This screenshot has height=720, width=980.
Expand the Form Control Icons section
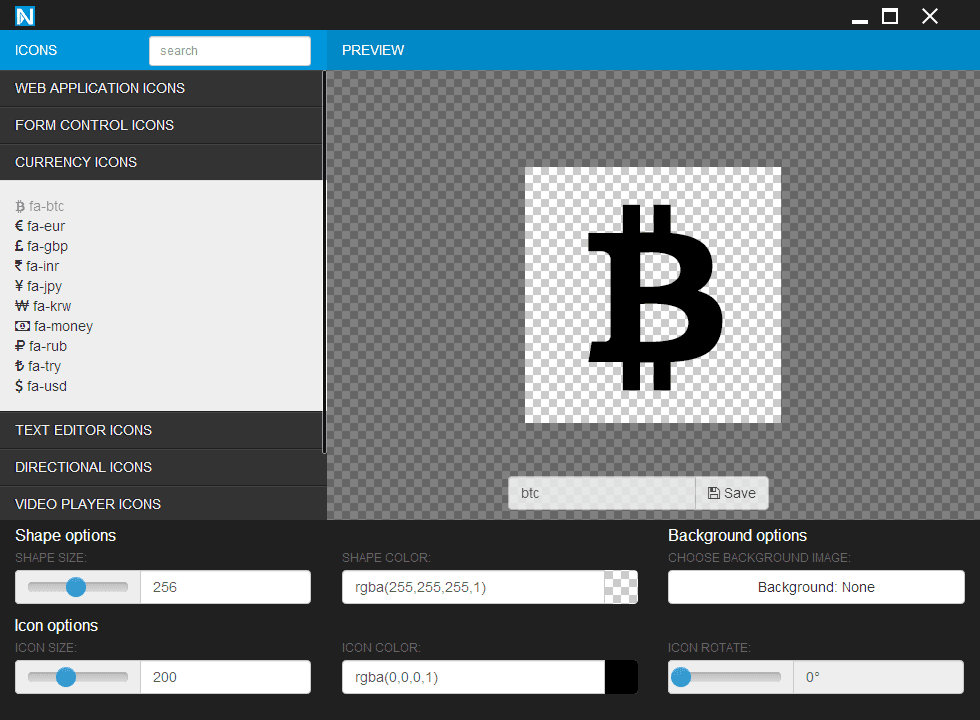[x=161, y=125]
